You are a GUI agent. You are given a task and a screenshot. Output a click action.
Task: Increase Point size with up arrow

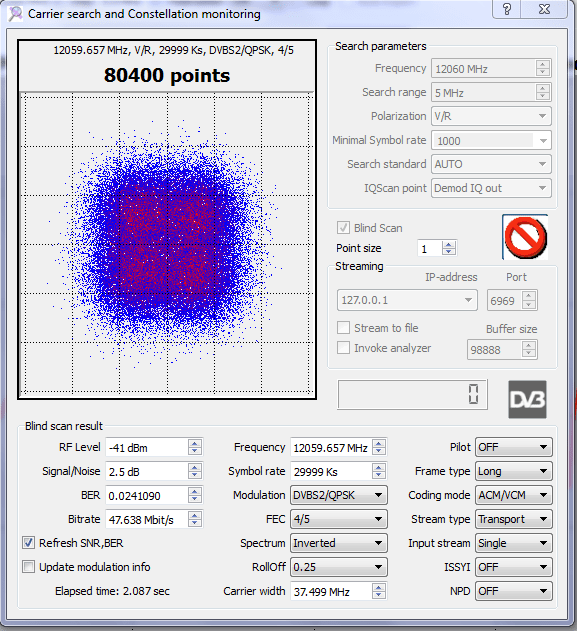(x=449, y=244)
